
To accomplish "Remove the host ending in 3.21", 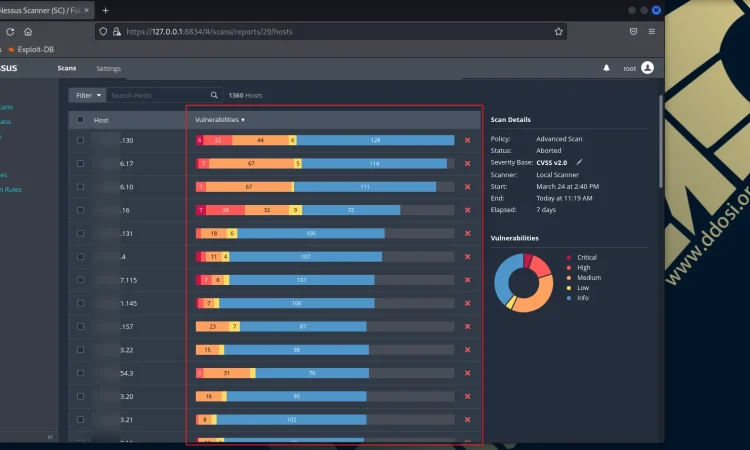I will tap(467, 419).
